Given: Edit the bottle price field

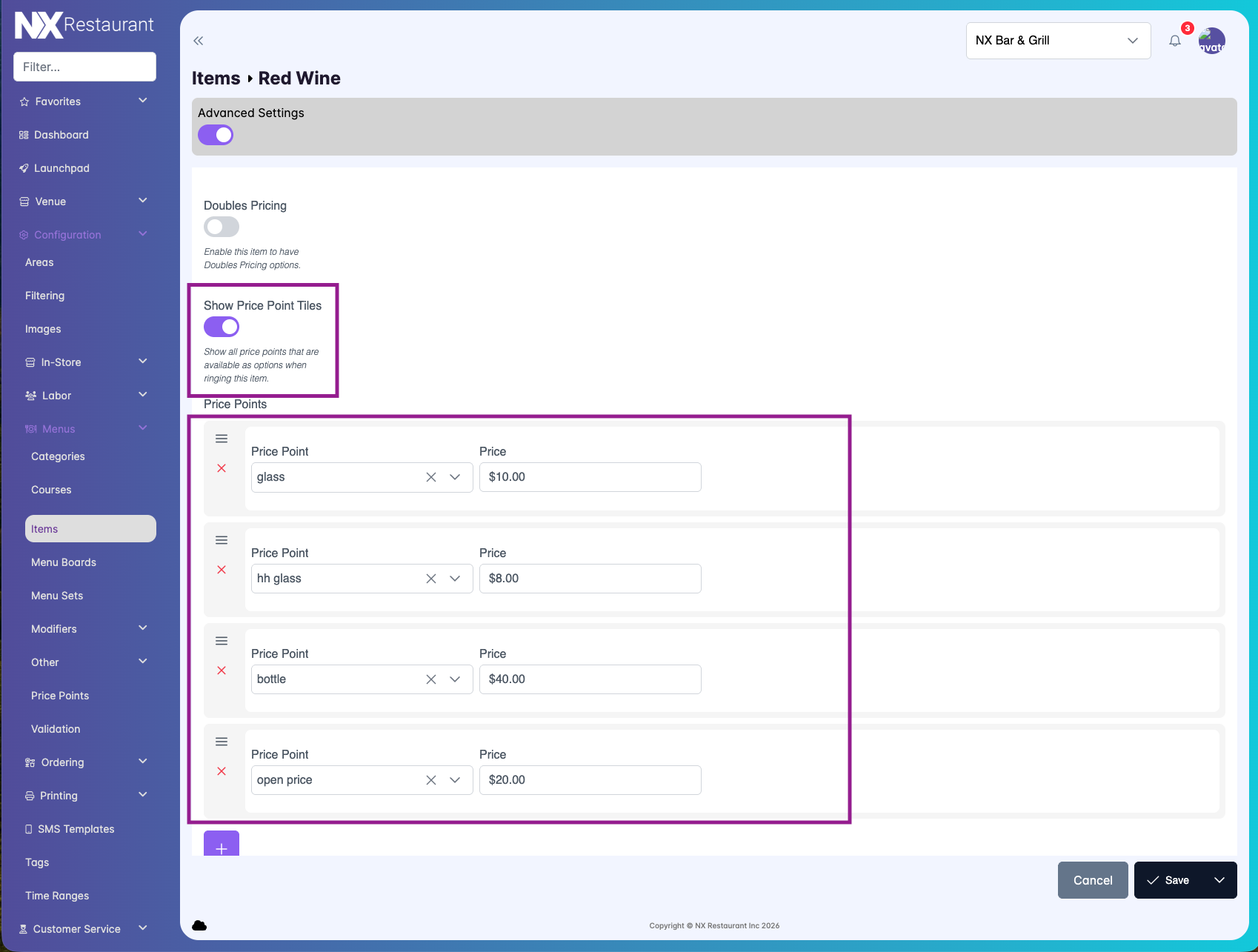Looking at the screenshot, I should [590, 679].
